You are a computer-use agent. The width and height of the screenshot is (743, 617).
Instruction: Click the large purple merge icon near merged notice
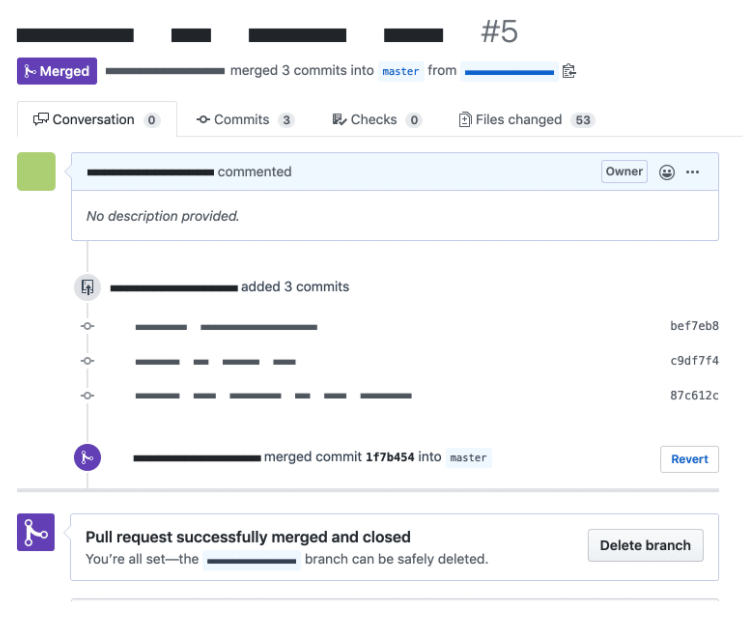point(36,532)
